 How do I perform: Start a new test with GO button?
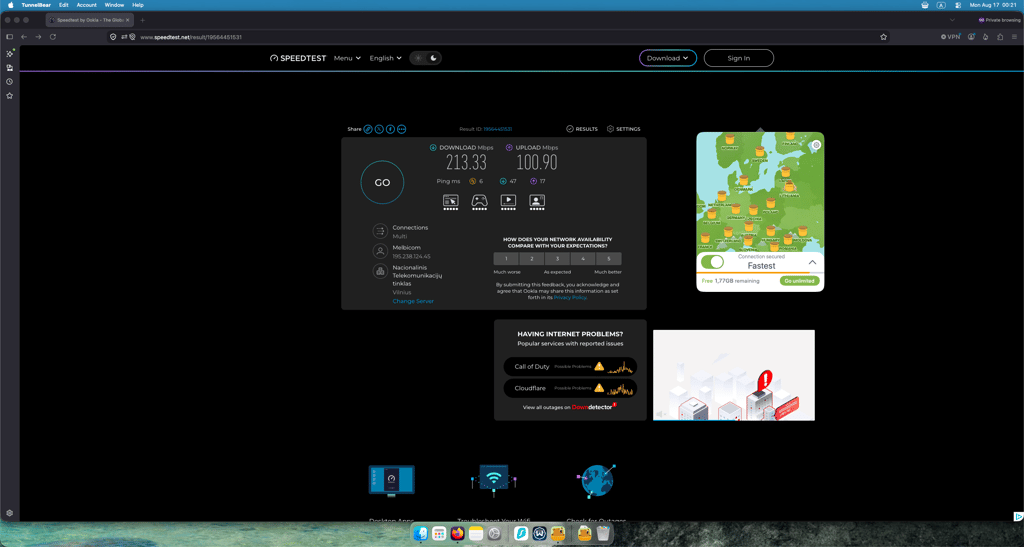[x=382, y=183]
